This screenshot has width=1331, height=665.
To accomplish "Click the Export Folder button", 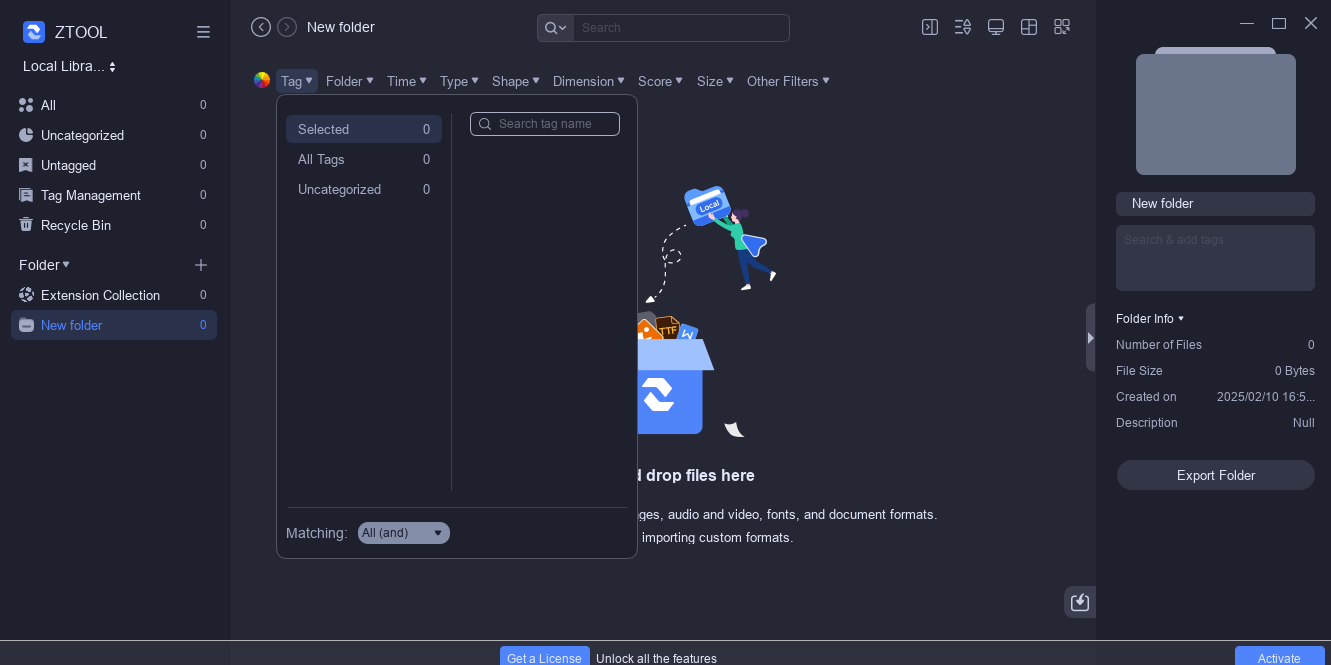I will [1215, 475].
